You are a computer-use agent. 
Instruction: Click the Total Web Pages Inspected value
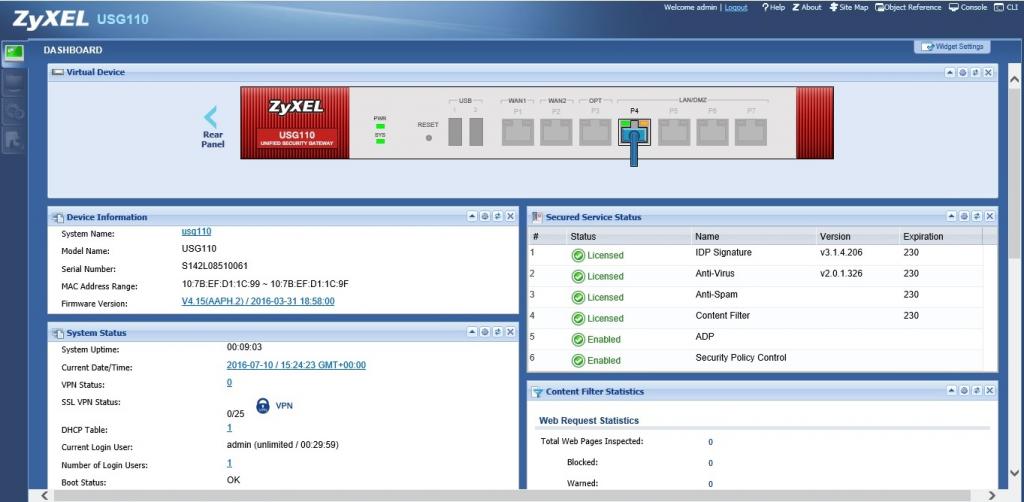pyautogui.click(x=710, y=442)
